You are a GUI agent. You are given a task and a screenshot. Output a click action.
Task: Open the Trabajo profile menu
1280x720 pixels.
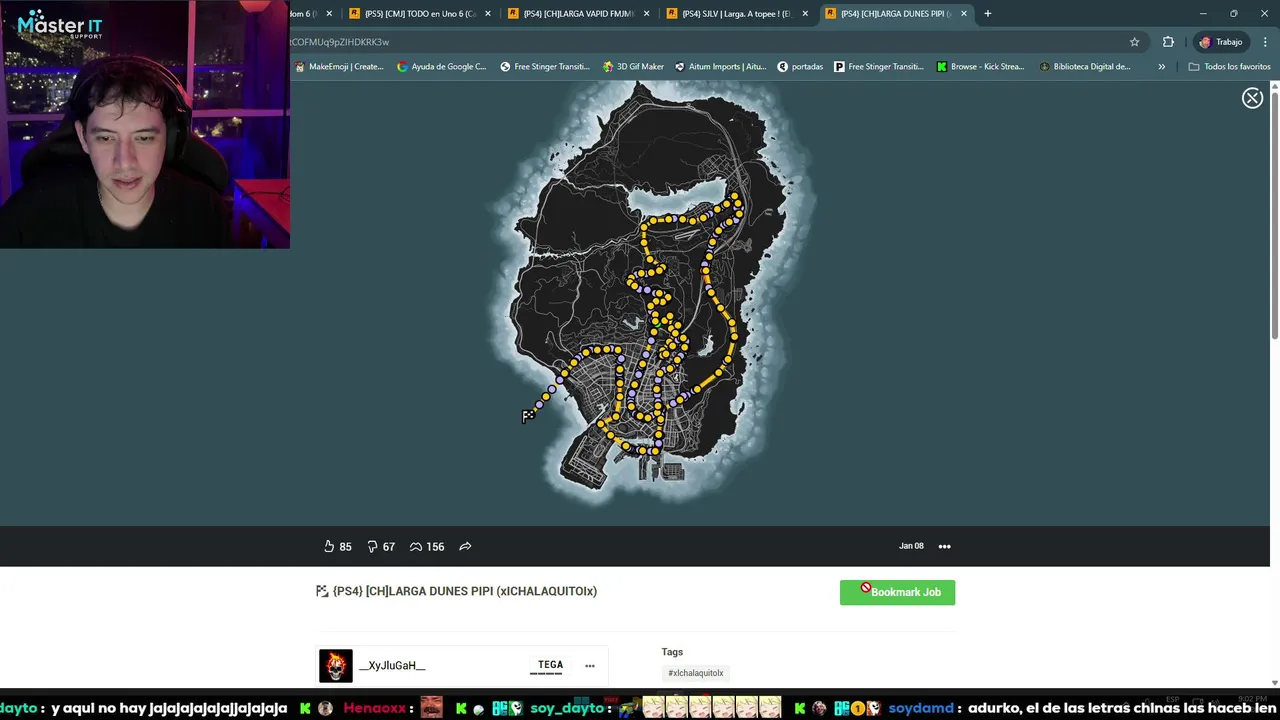(x=1220, y=42)
